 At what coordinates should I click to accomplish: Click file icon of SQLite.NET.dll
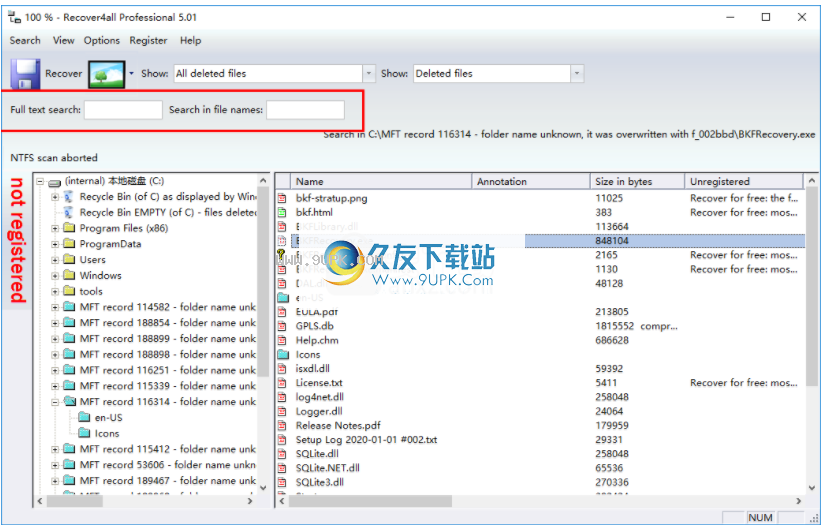(x=282, y=468)
